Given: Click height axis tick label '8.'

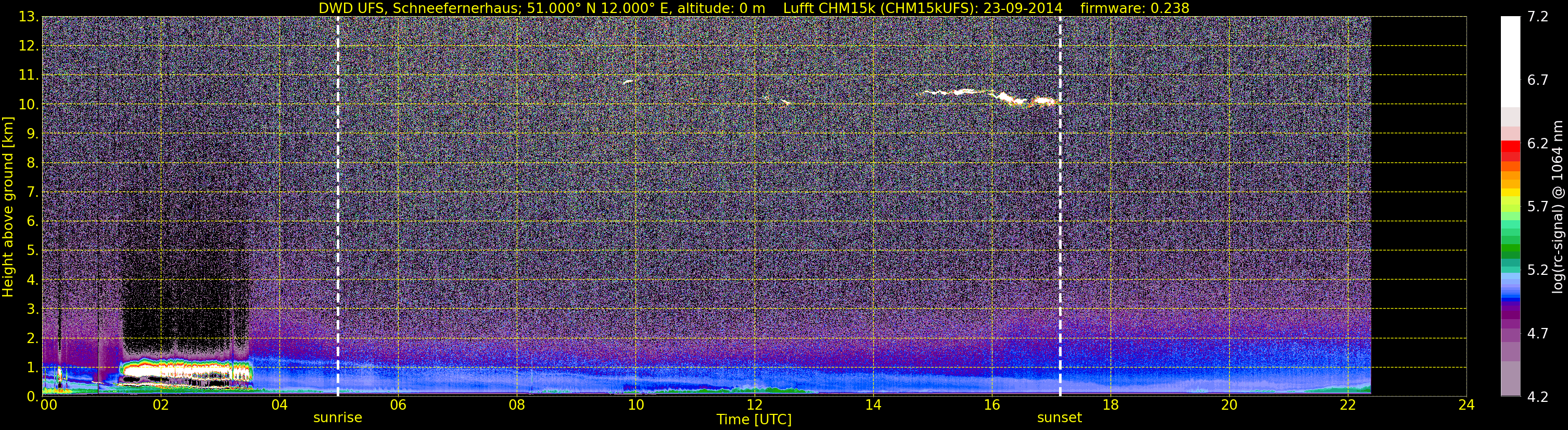Looking at the screenshot, I should pyautogui.click(x=32, y=163).
